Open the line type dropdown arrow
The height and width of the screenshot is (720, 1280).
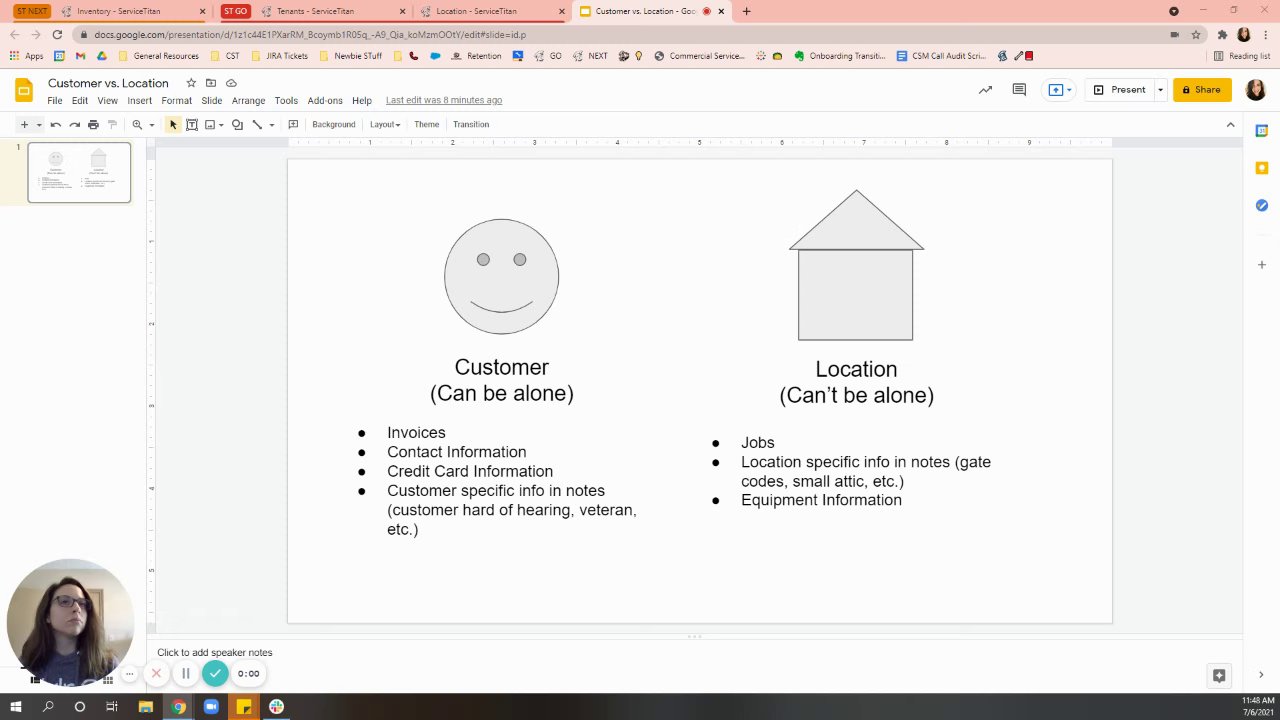click(x=271, y=125)
